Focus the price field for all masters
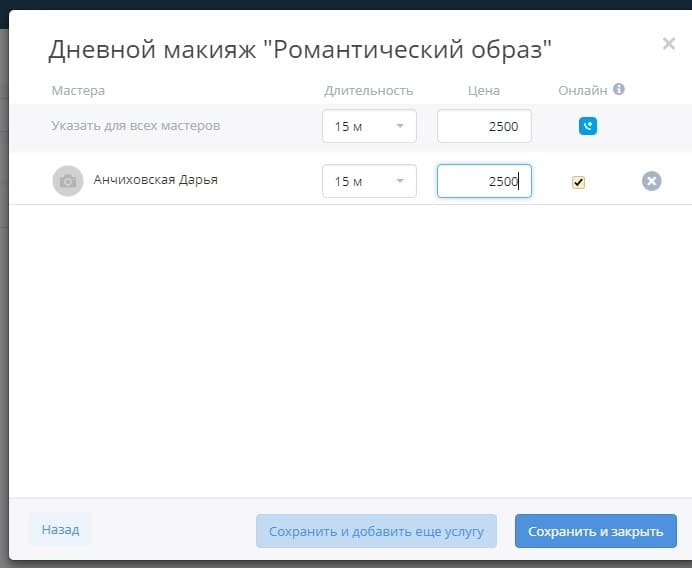This screenshot has height=568, width=692. click(484, 126)
